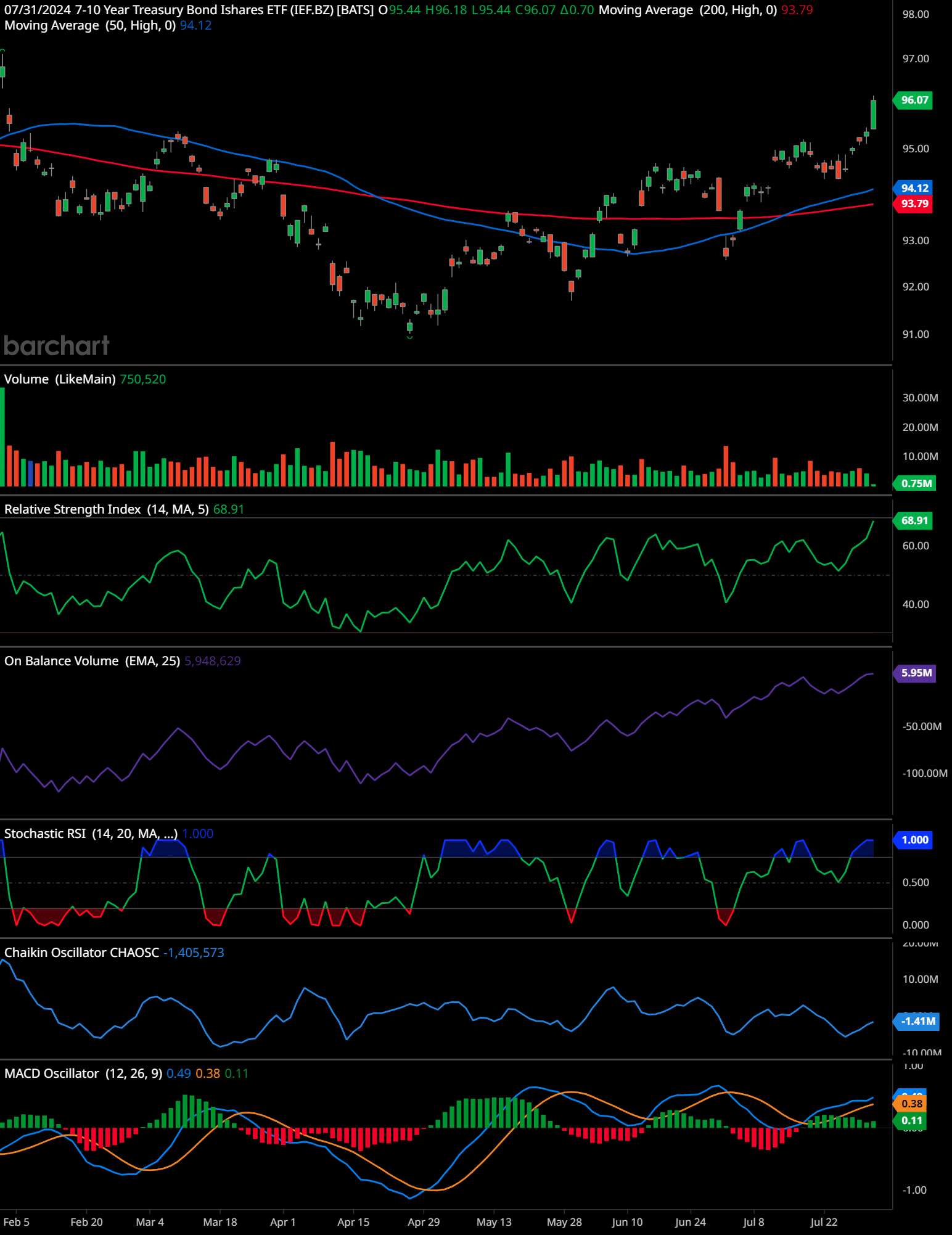Click the Moving Average (200, High, 0) label

tap(687, 10)
